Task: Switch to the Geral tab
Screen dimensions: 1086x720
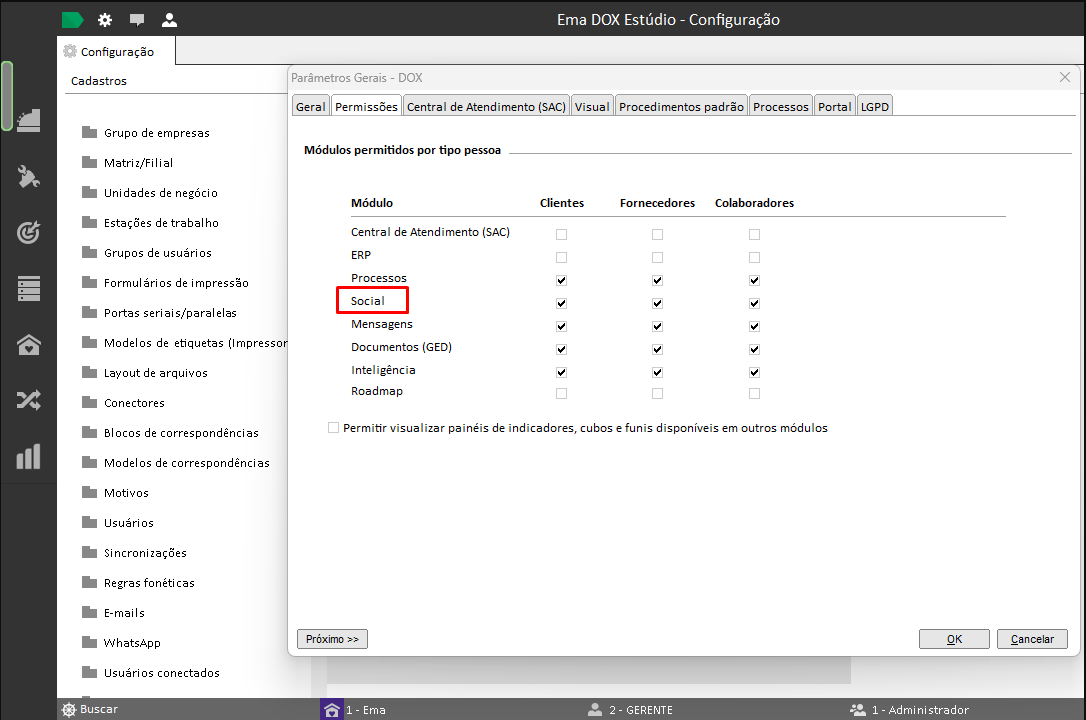Action: coord(310,106)
